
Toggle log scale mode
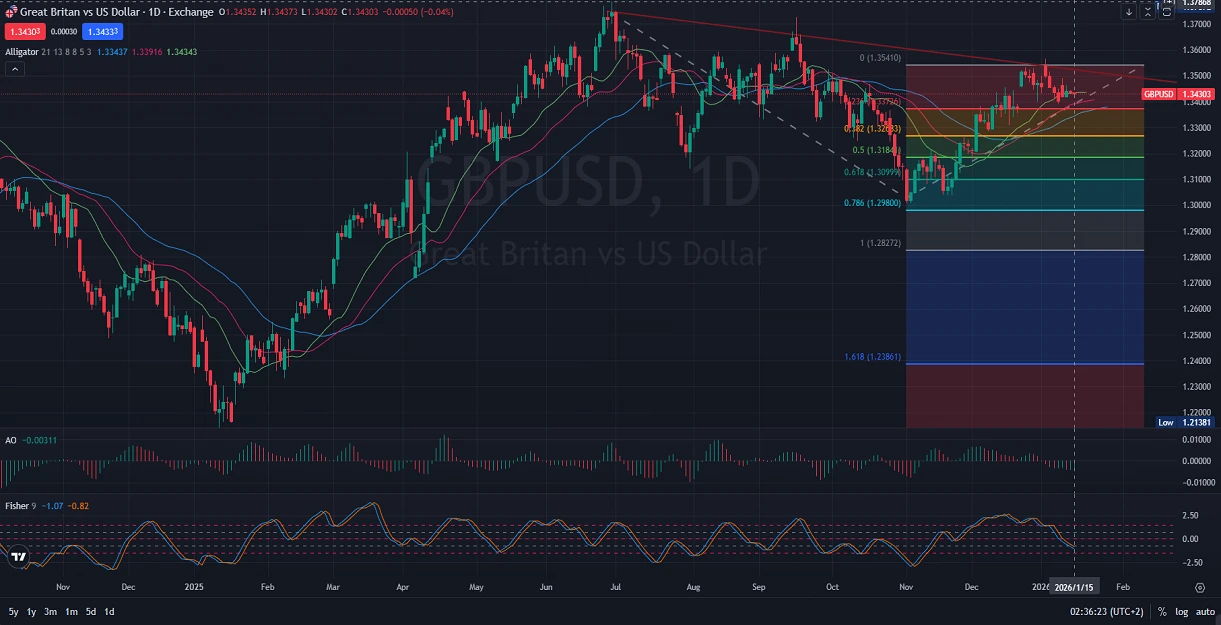(1180, 611)
